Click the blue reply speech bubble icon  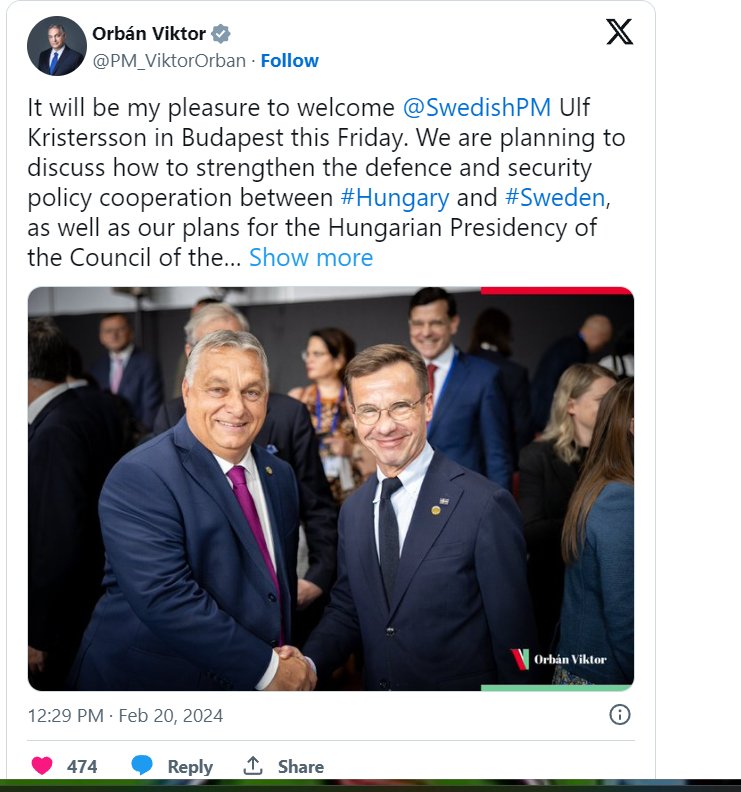(x=142, y=766)
